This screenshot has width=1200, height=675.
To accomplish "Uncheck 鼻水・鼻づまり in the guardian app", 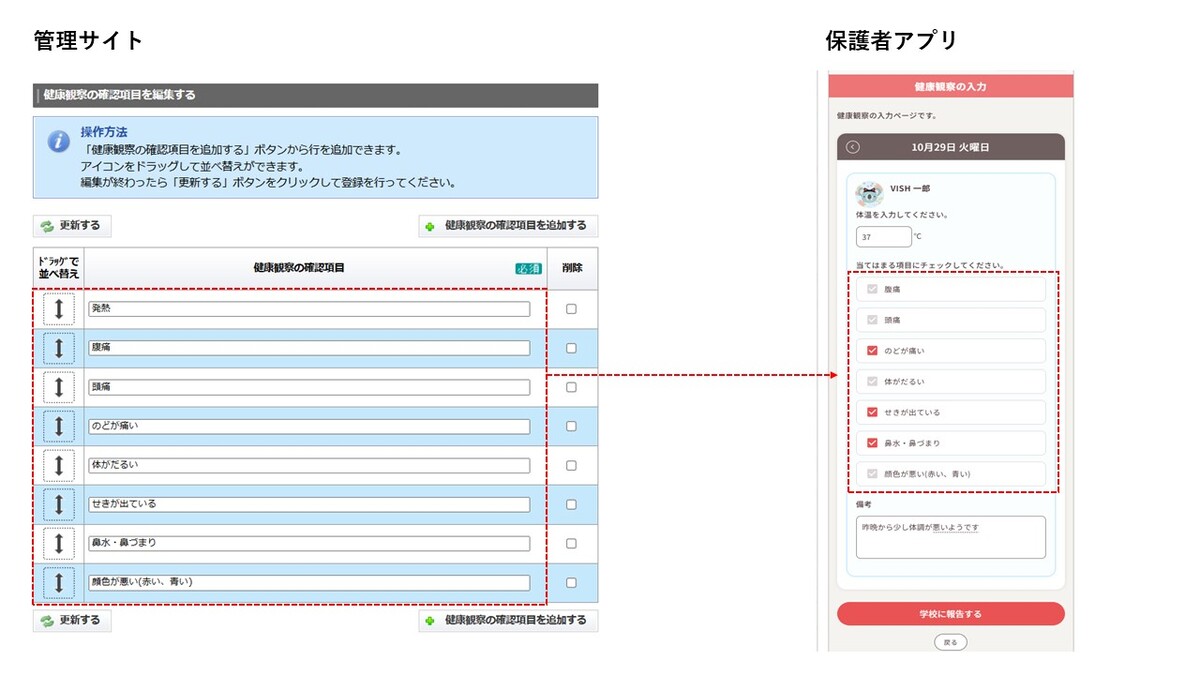I will click(x=873, y=443).
